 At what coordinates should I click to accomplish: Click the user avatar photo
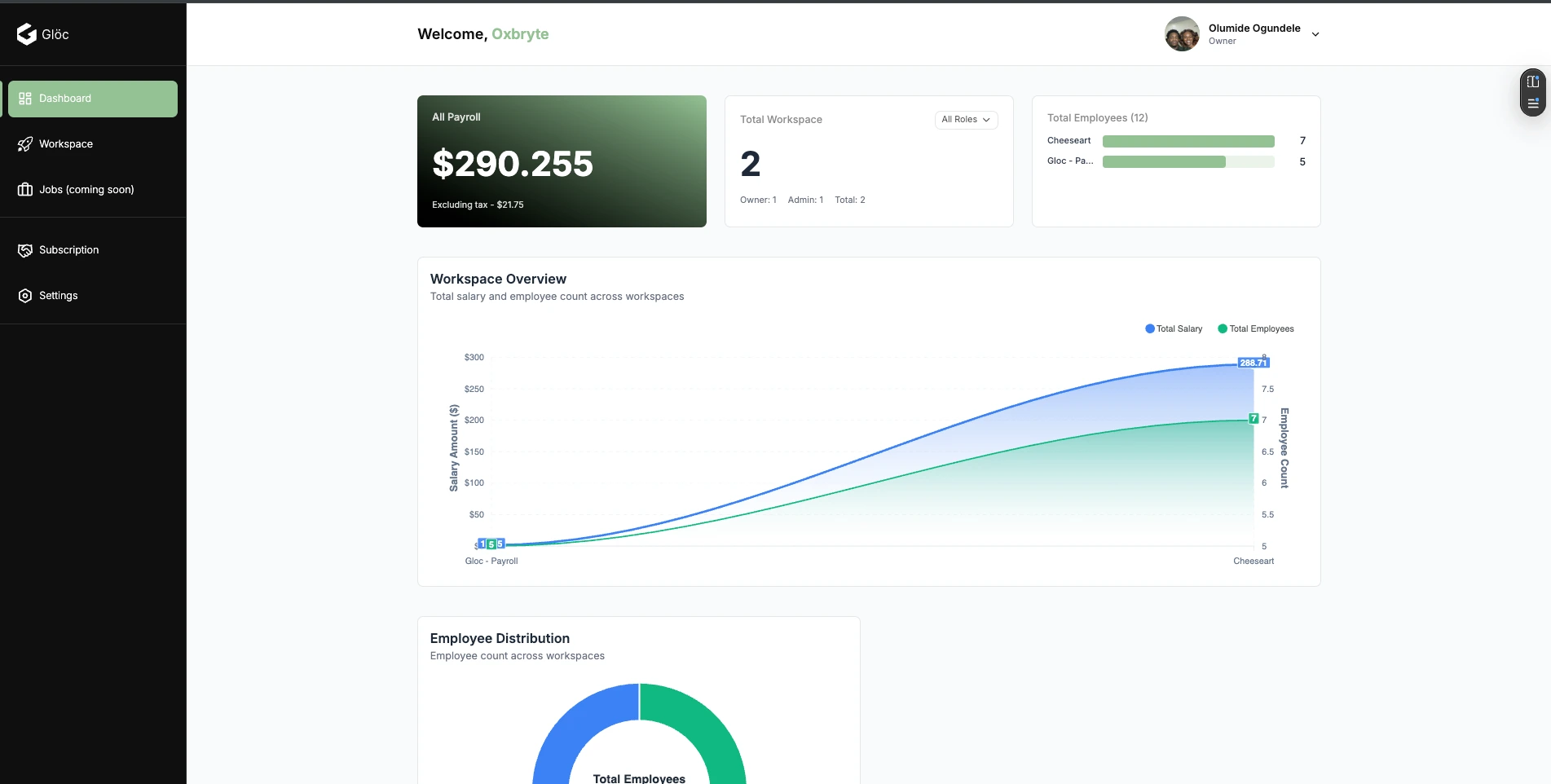click(1182, 34)
